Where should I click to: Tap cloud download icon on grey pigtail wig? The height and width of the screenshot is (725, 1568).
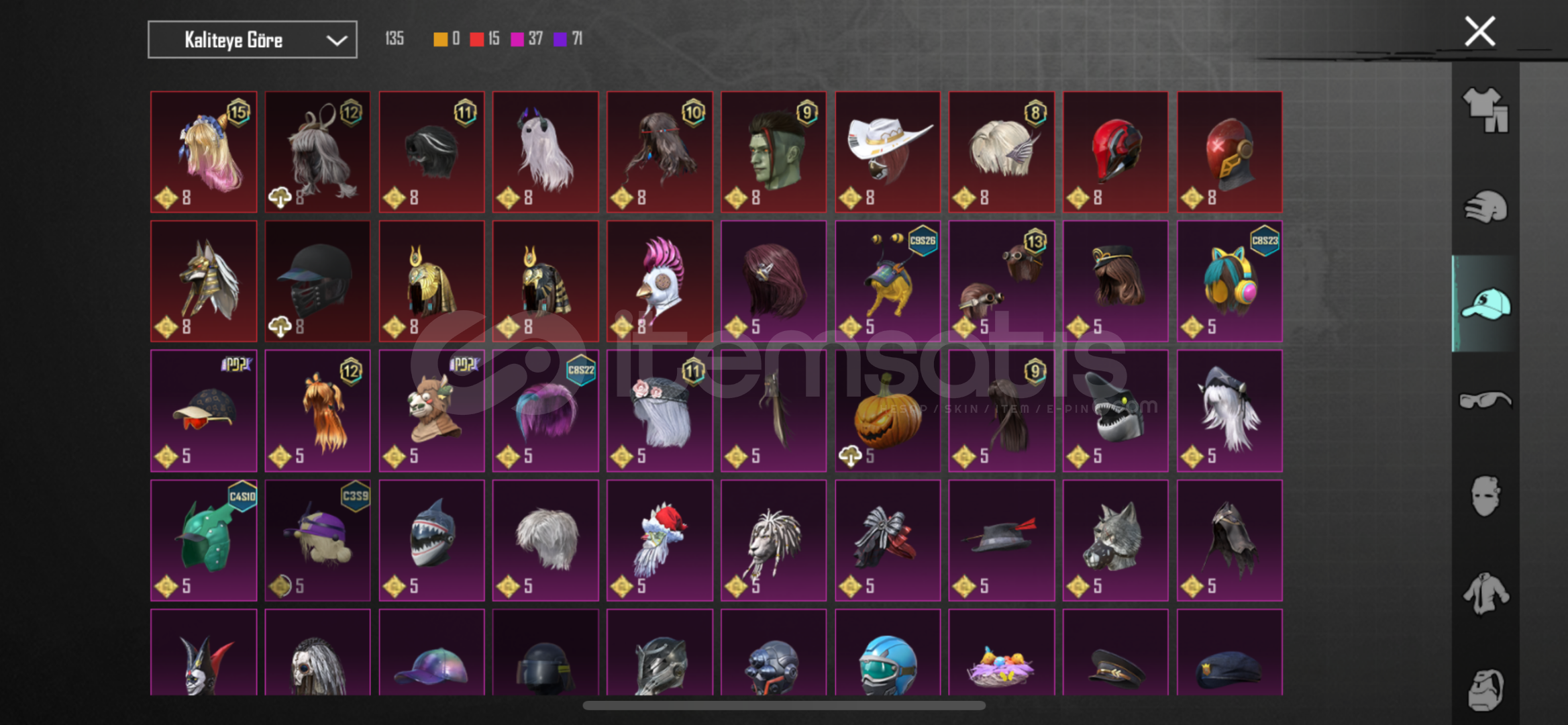tap(280, 197)
